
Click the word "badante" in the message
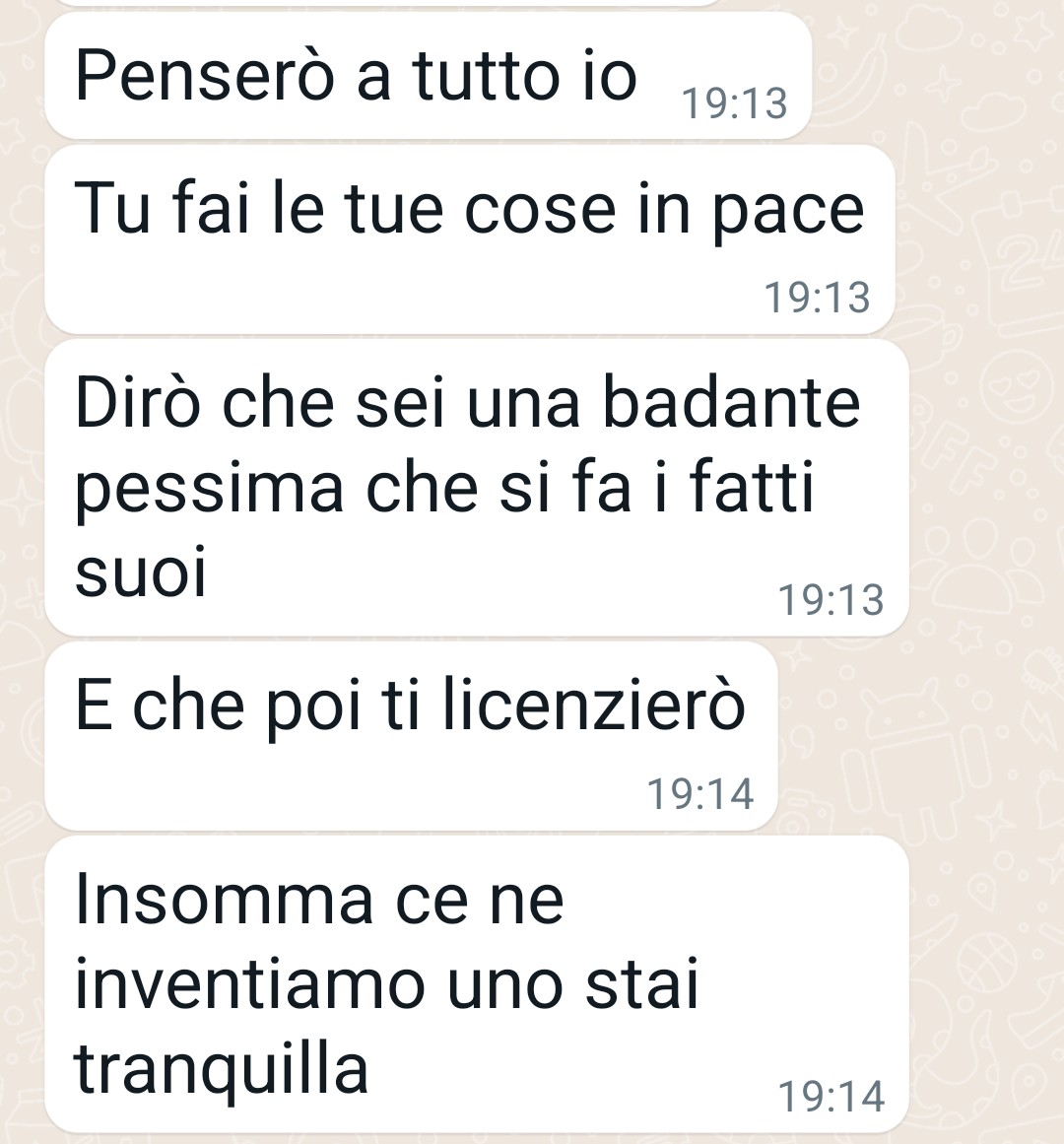click(x=731, y=402)
